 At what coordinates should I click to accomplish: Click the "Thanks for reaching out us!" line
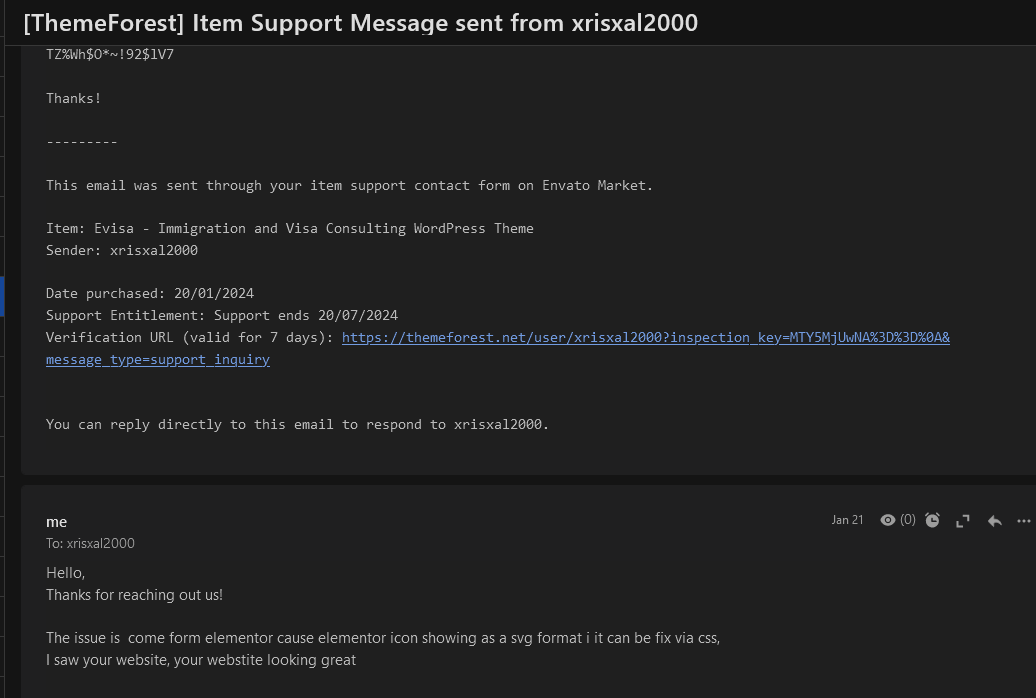tap(135, 595)
